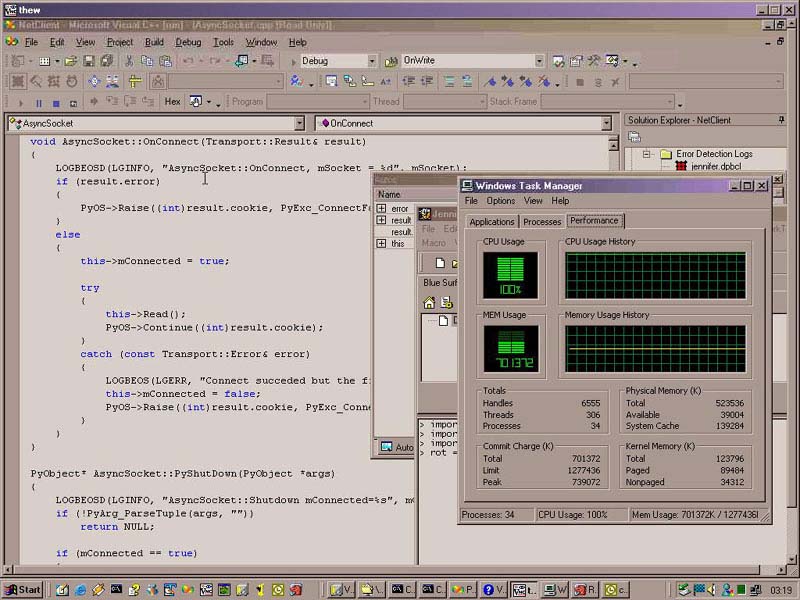Open the OnWrite find combo dropdown
The width and height of the screenshot is (800, 600).
pos(539,61)
